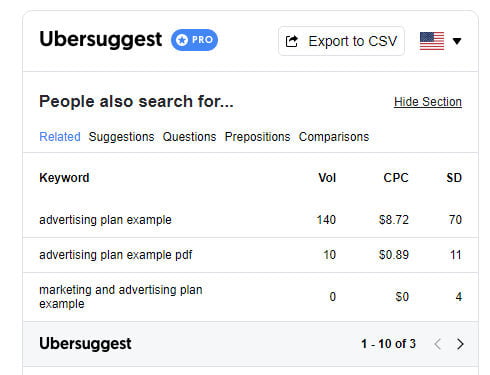Click the Export to CSV share icon
The width and height of the screenshot is (490, 375).
(292, 41)
